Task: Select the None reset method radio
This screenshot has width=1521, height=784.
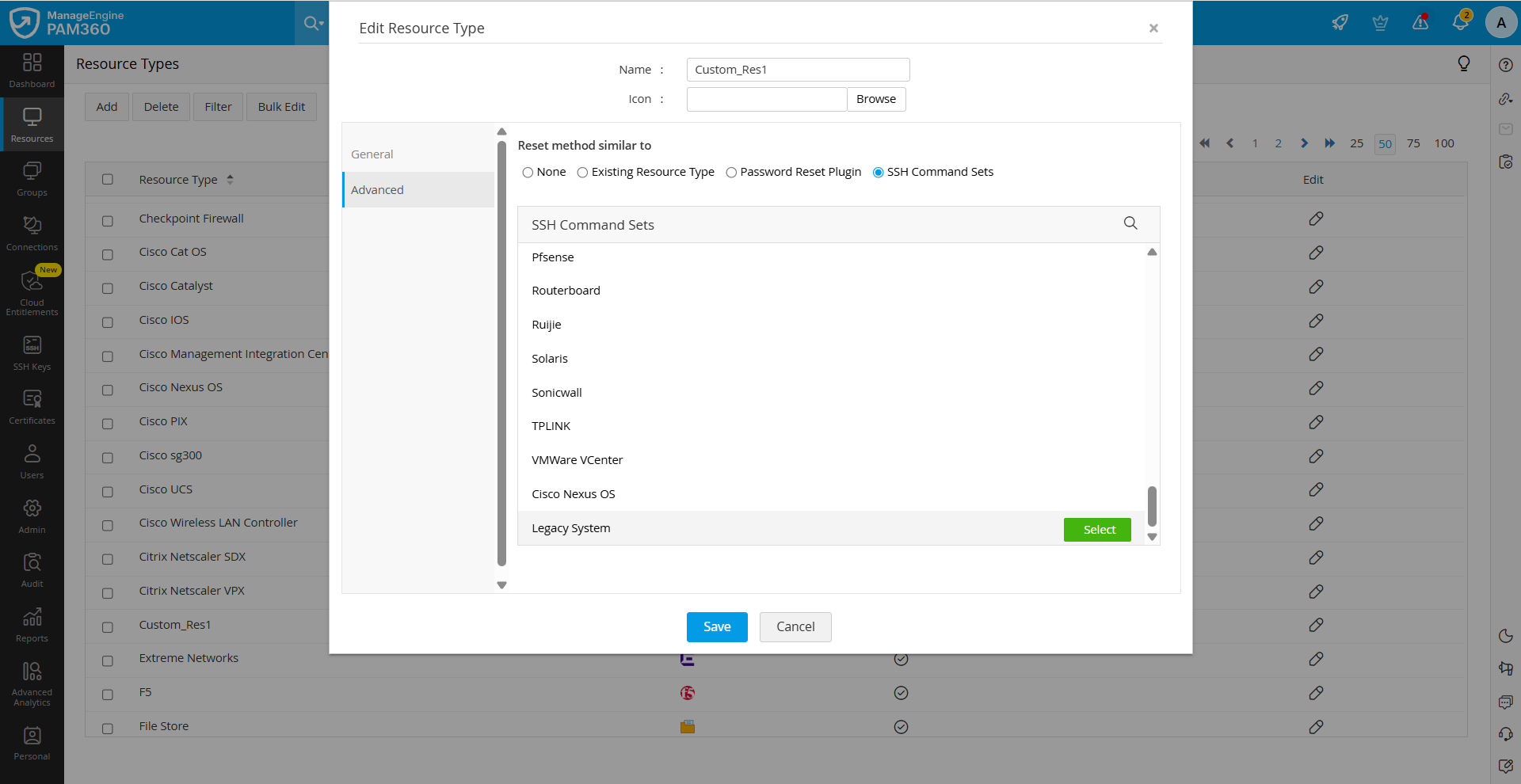Action: pos(528,173)
